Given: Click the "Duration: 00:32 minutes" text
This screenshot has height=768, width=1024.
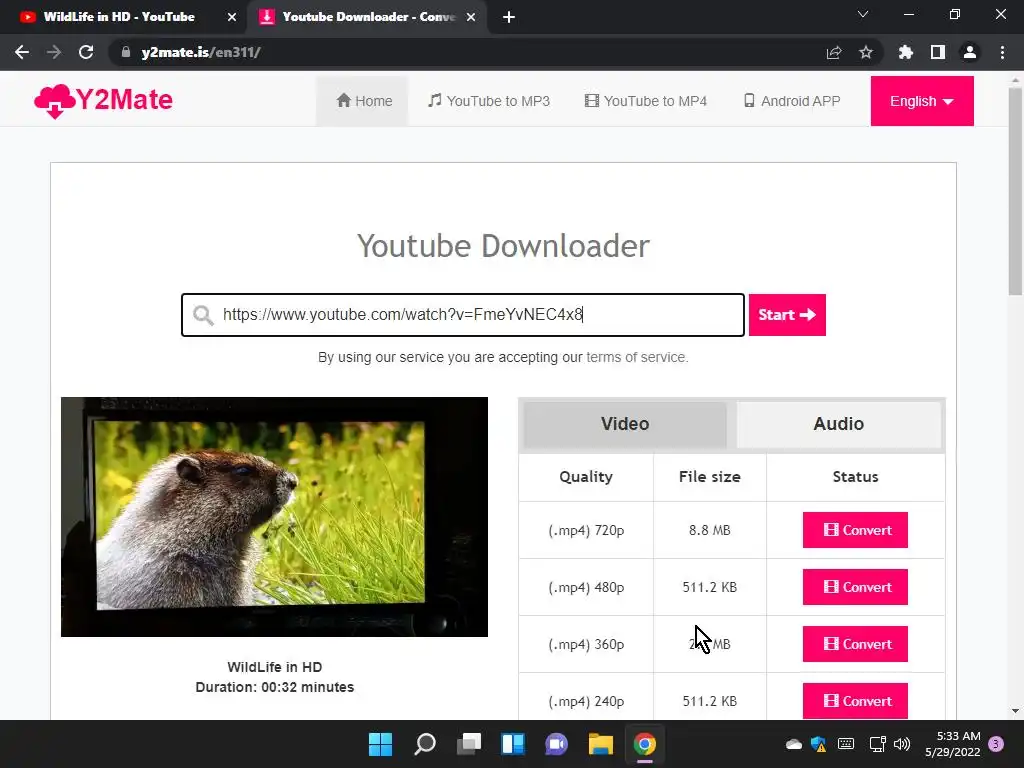Looking at the screenshot, I should 274,687.
